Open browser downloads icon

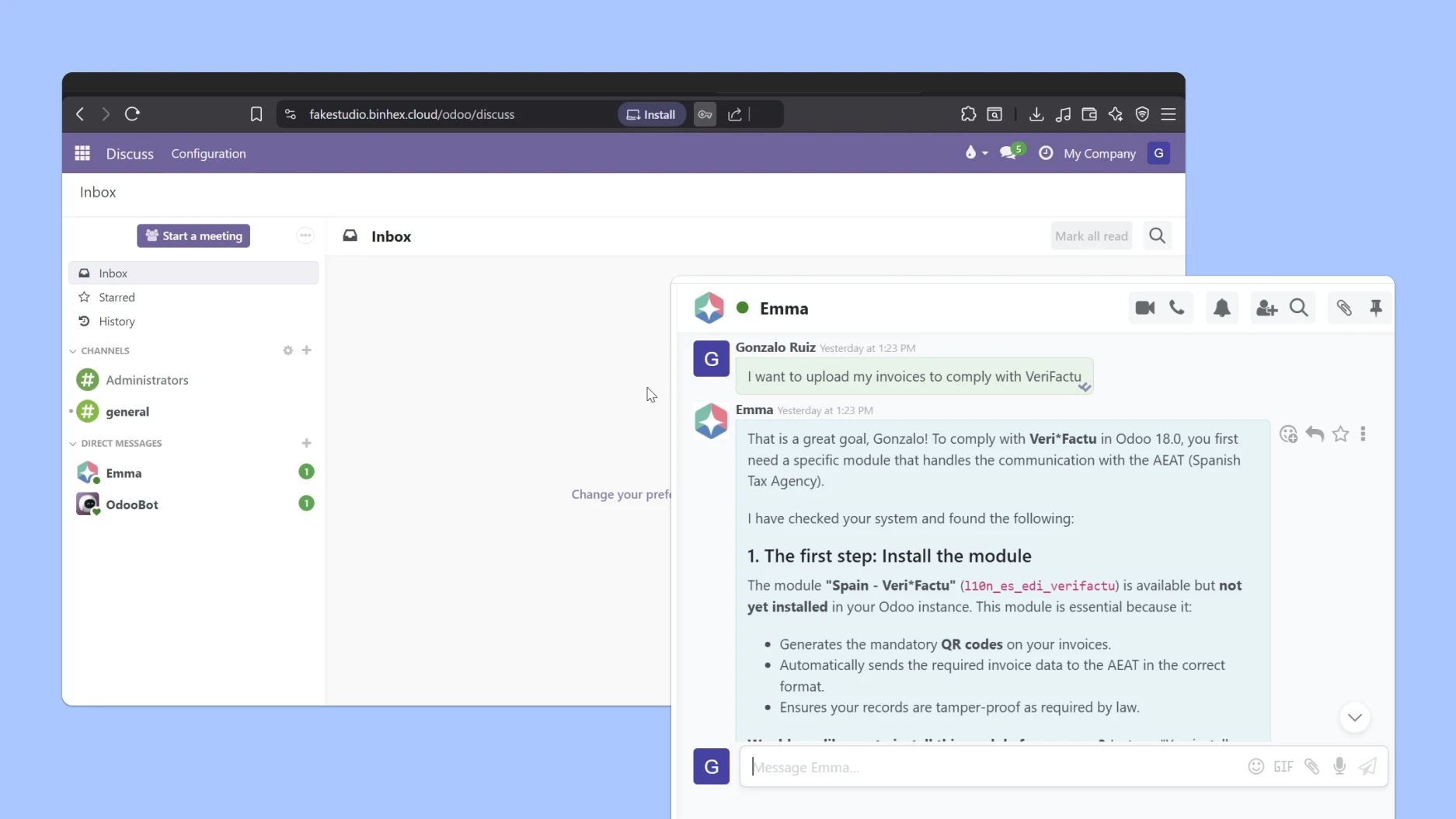pos(1036,114)
